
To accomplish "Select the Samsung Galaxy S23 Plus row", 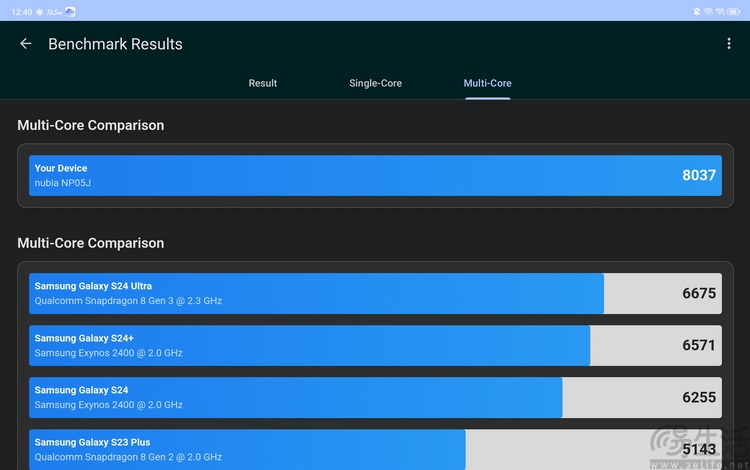I will [375, 449].
